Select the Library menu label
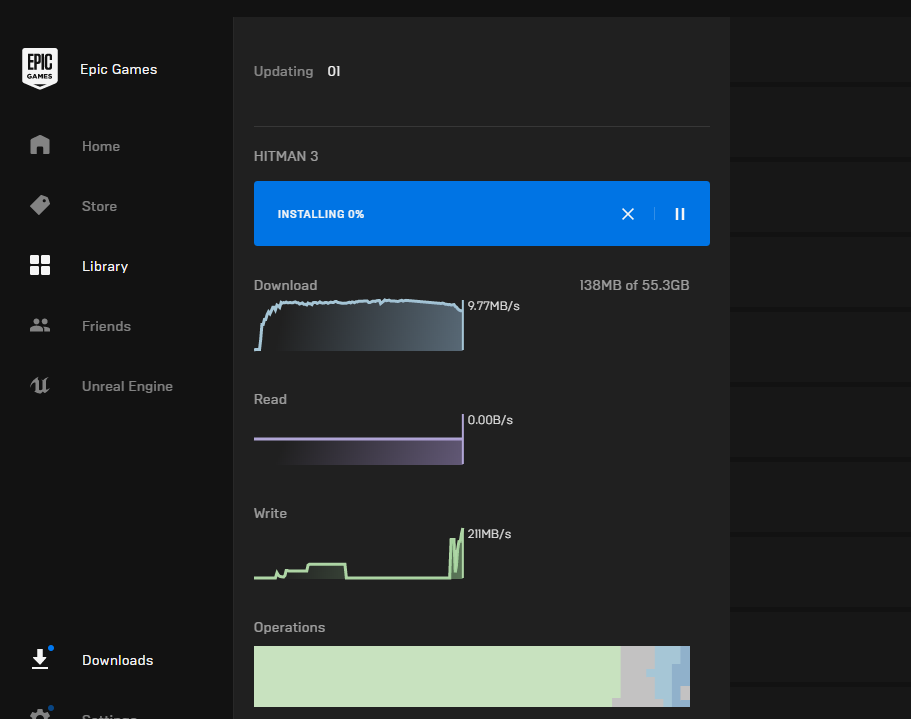 click(105, 267)
